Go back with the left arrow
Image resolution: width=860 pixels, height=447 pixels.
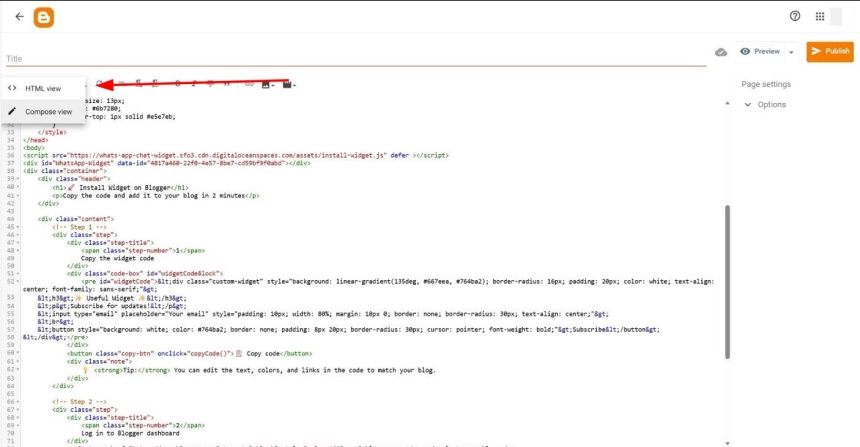click(19, 16)
